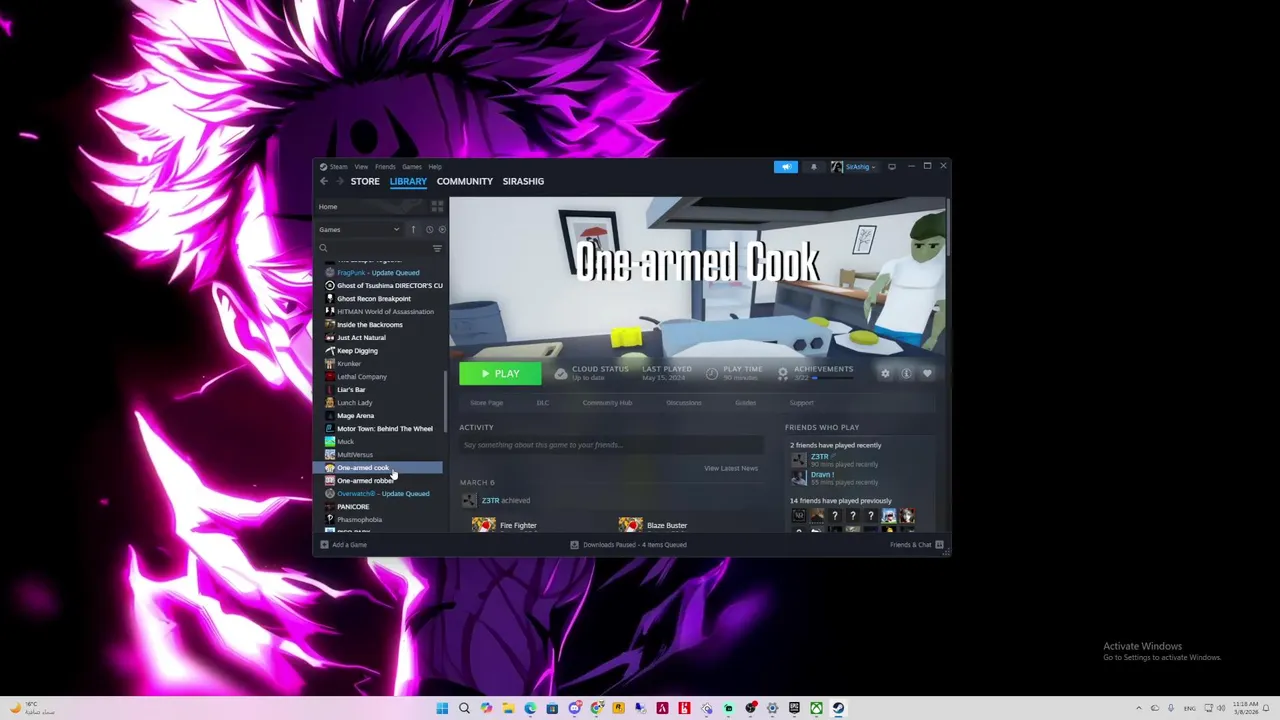Image resolution: width=1280 pixels, height=720 pixels.
Task: Open Windows taskbar search
Action: [x=464, y=708]
